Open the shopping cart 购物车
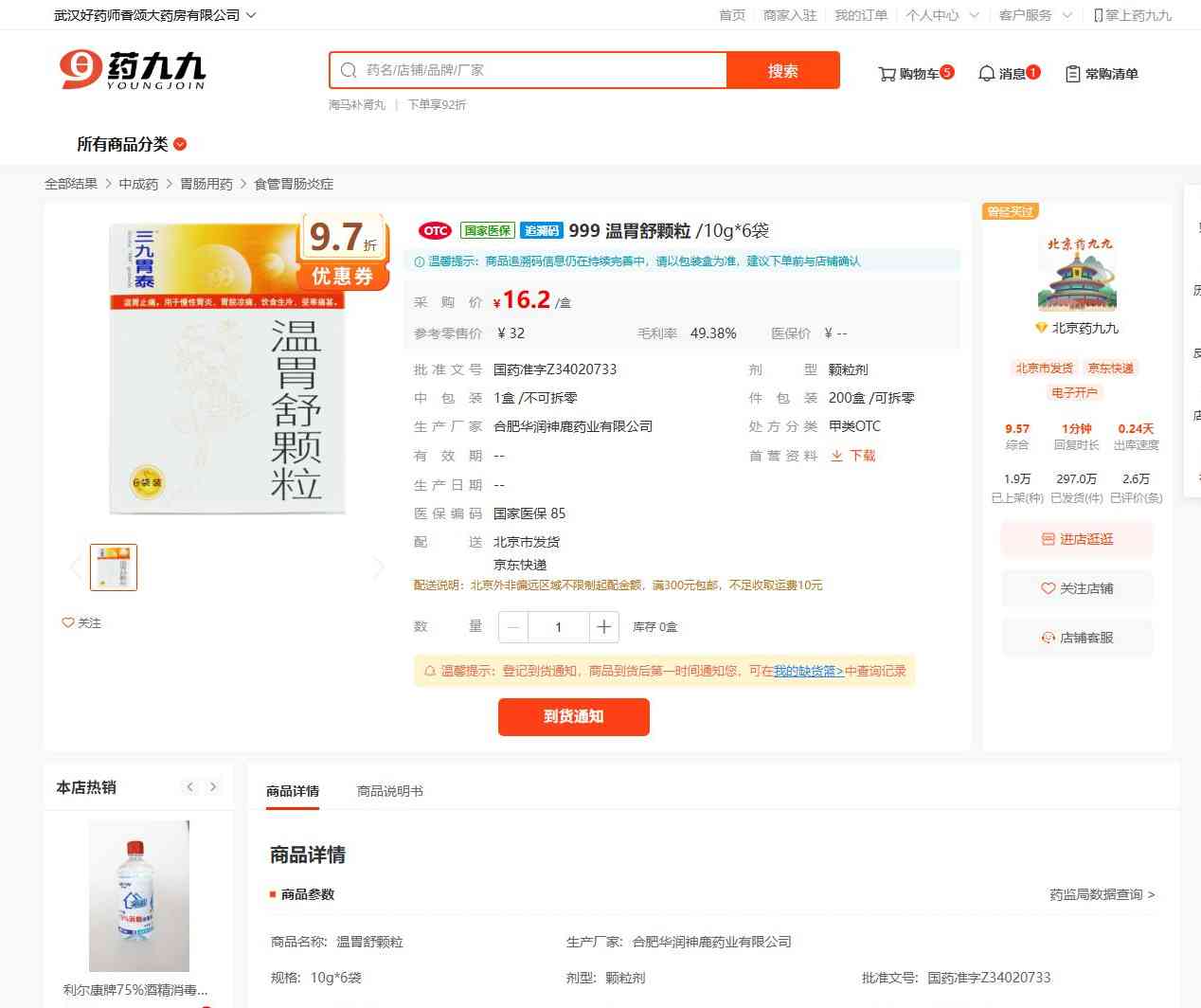Screen dimensions: 1201x1008 coord(915,73)
